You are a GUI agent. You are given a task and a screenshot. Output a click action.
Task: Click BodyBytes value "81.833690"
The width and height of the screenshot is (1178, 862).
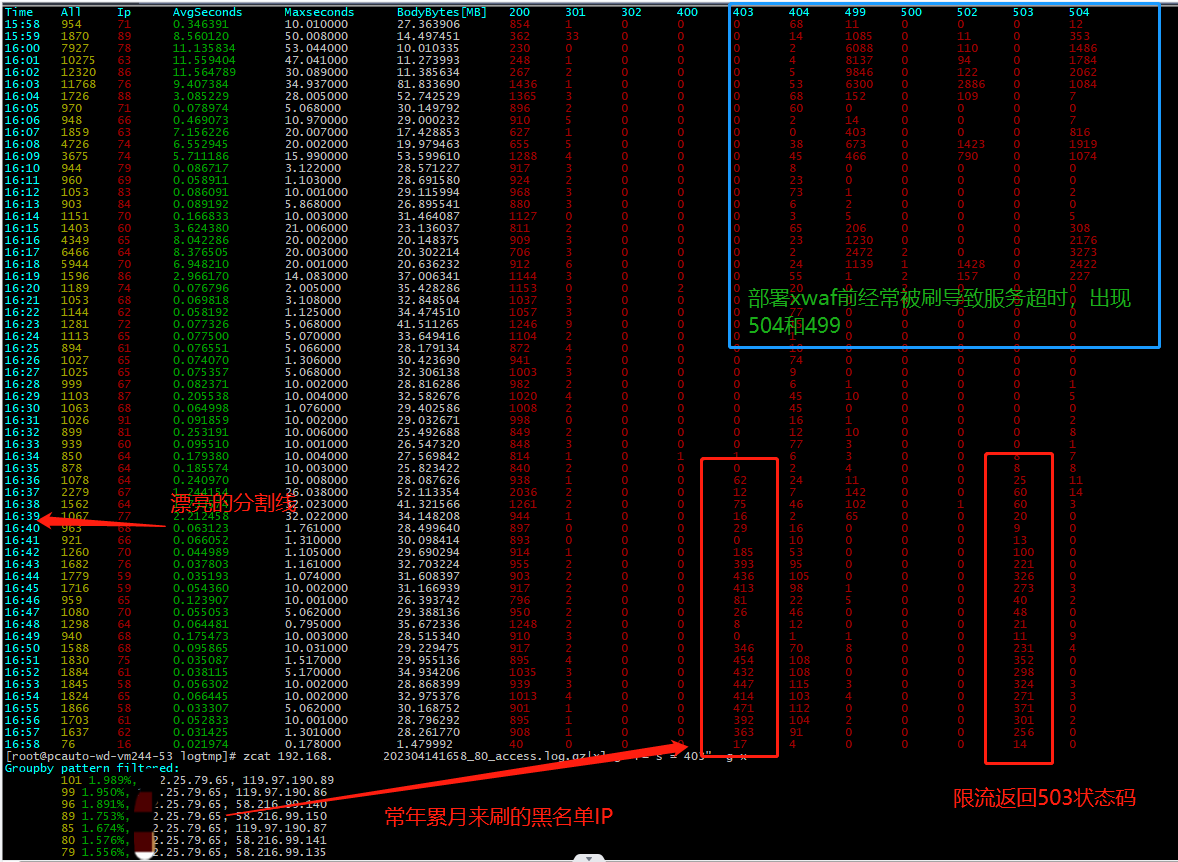(428, 84)
